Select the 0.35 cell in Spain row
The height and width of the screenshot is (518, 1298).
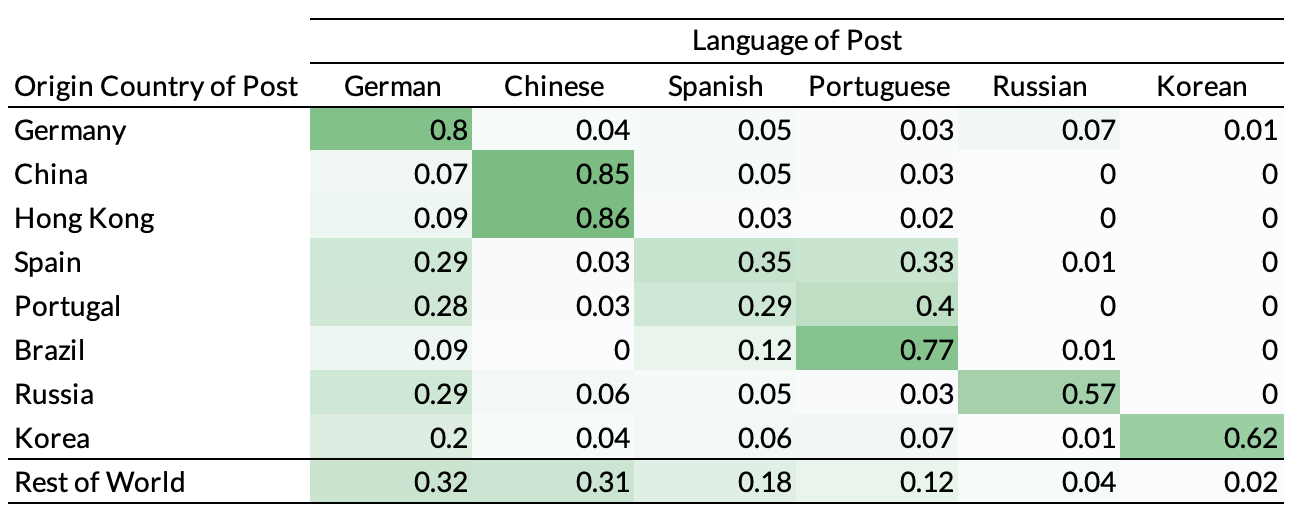click(x=768, y=263)
